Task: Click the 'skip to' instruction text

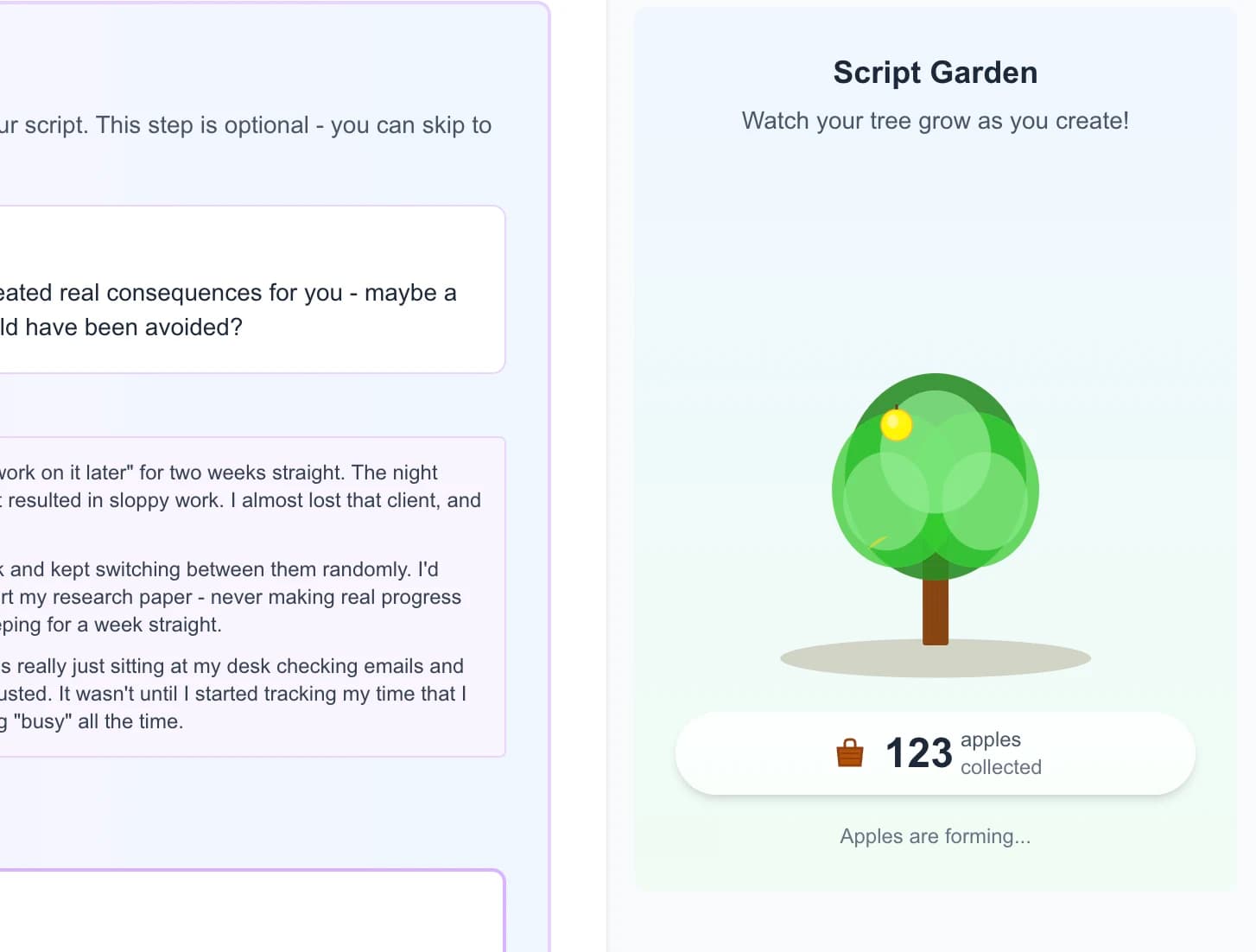Action: click(245, 124)
